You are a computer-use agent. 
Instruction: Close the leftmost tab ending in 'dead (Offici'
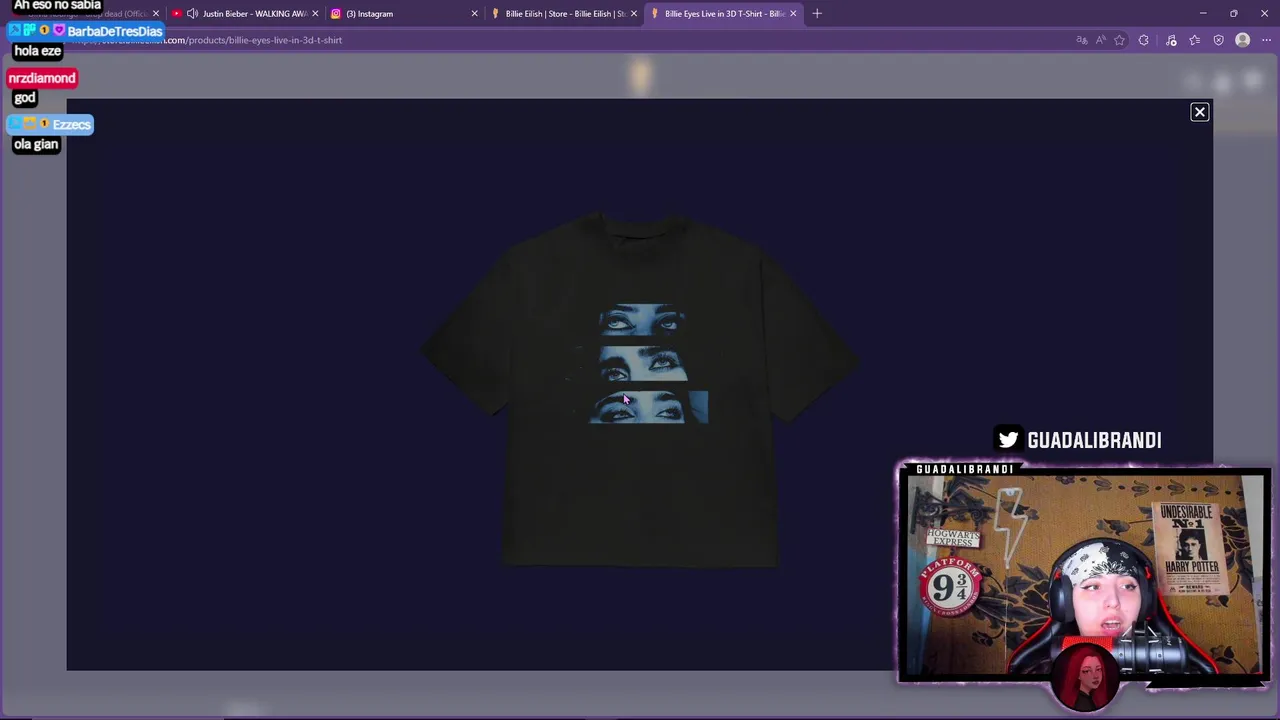click(156, 13)
